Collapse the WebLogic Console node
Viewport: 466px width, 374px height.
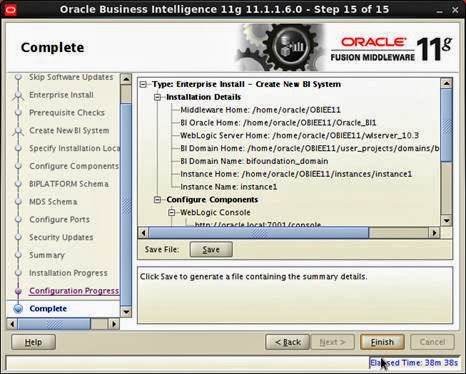click(171, 212)
